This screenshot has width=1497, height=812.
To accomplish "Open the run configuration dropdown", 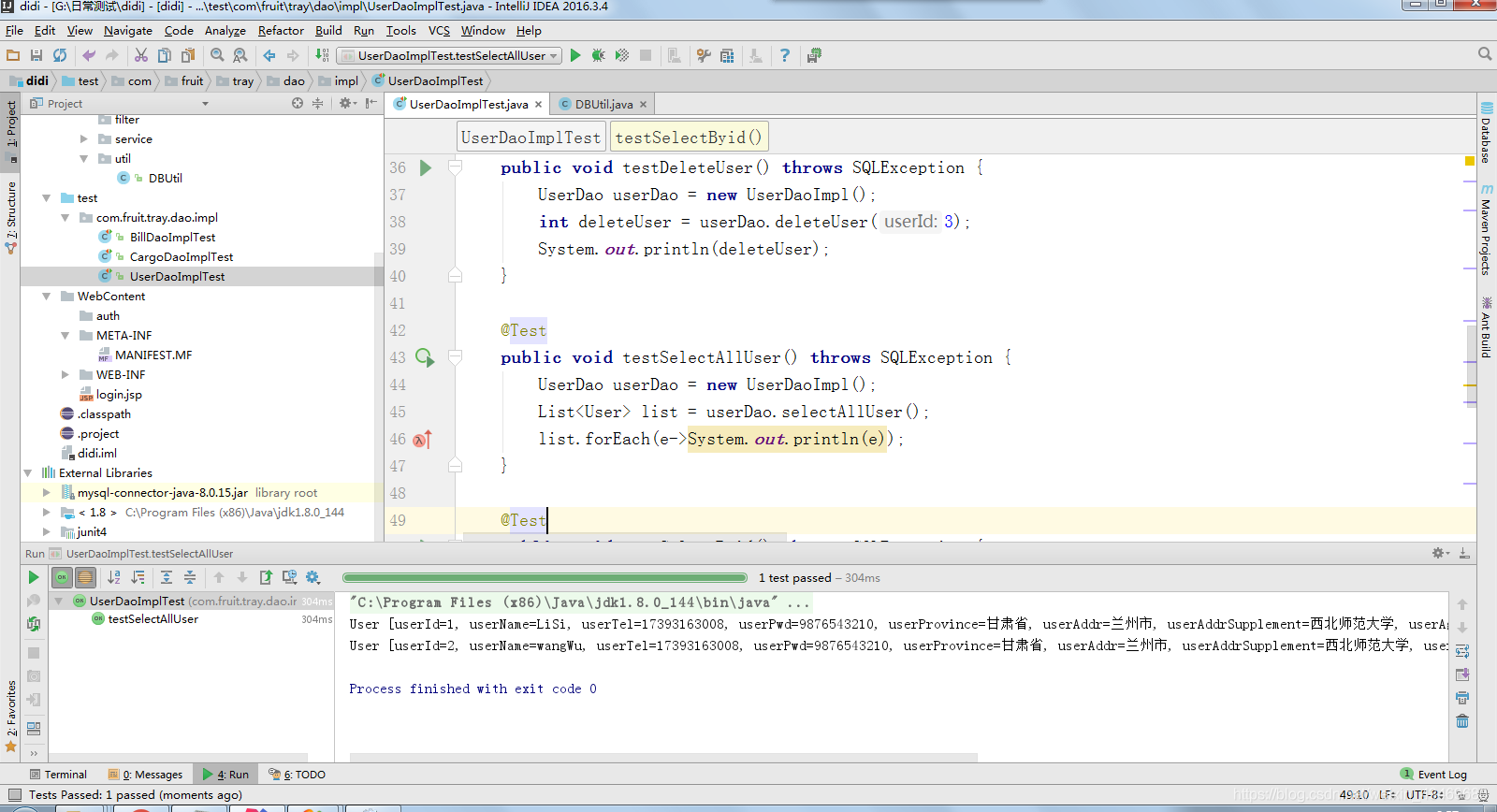I will pos(449,55).
